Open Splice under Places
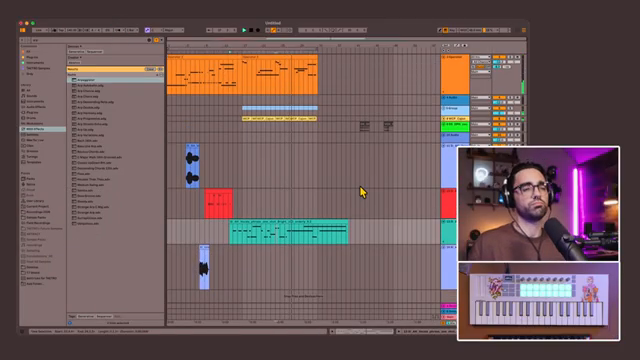The width and height of the screenshot is (640, 360). point(31,184)
